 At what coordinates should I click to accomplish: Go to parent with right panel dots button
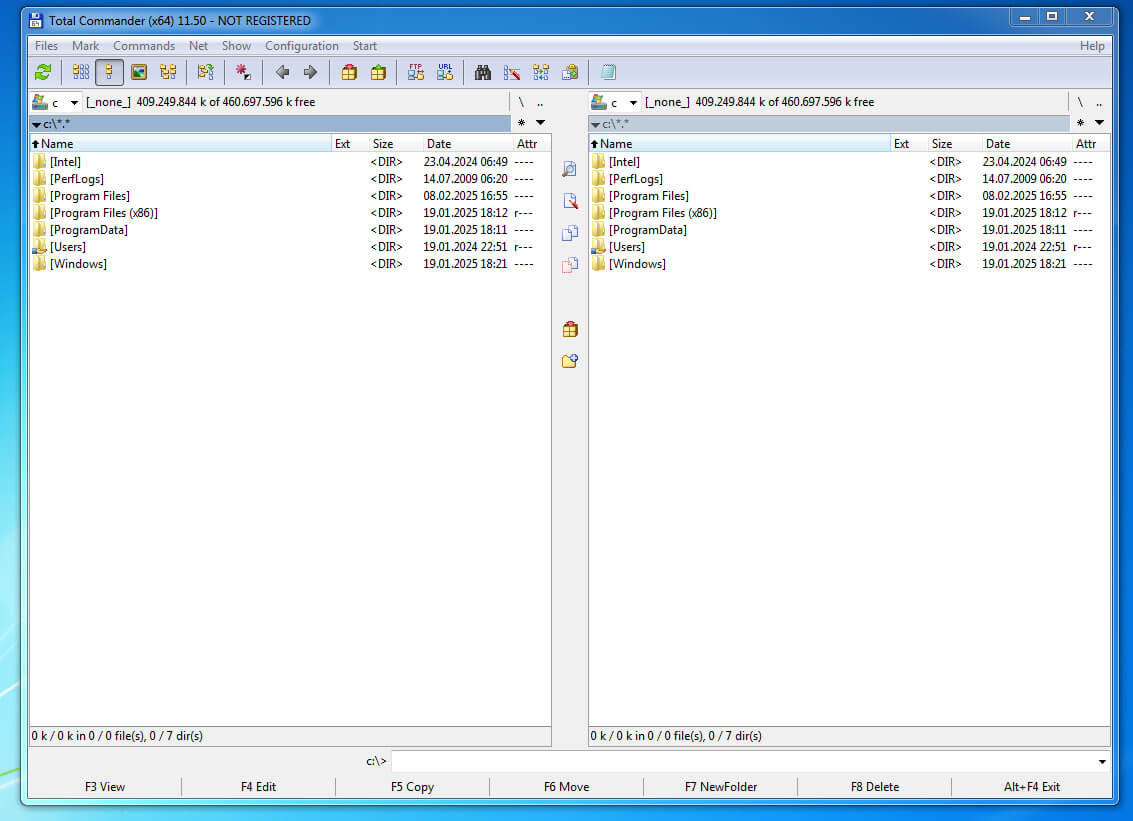tap(1099, 103)
